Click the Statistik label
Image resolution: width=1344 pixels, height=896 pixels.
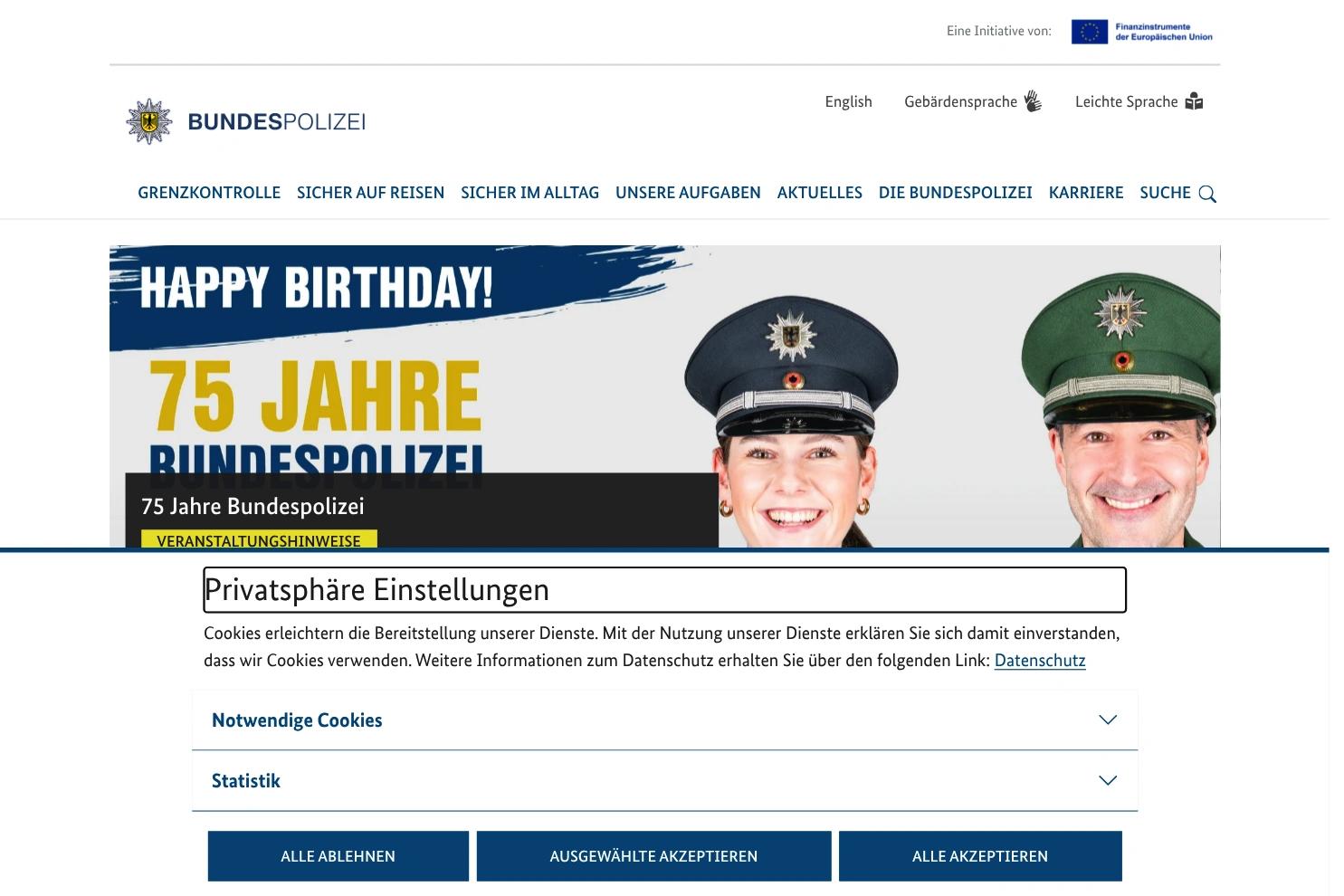[246, 781]
